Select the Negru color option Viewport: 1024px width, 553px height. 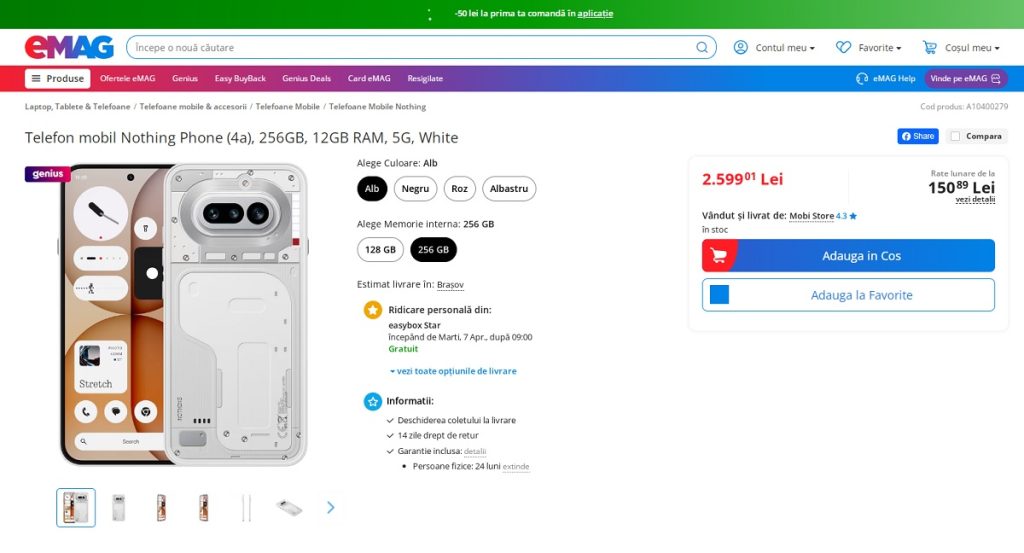pyautogui.click(x=415, y=188)
